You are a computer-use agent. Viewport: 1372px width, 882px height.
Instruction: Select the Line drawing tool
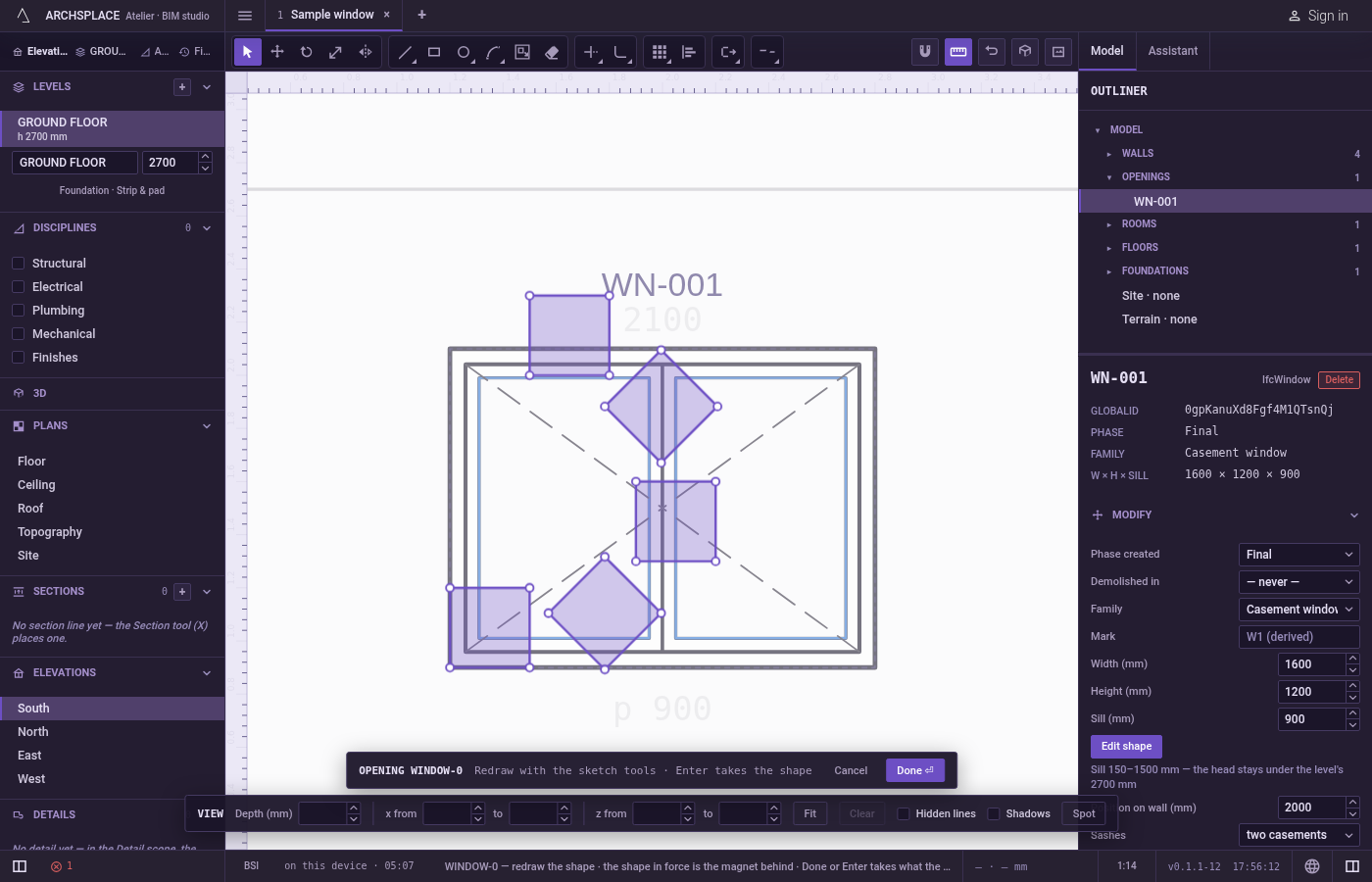[405, 52]
